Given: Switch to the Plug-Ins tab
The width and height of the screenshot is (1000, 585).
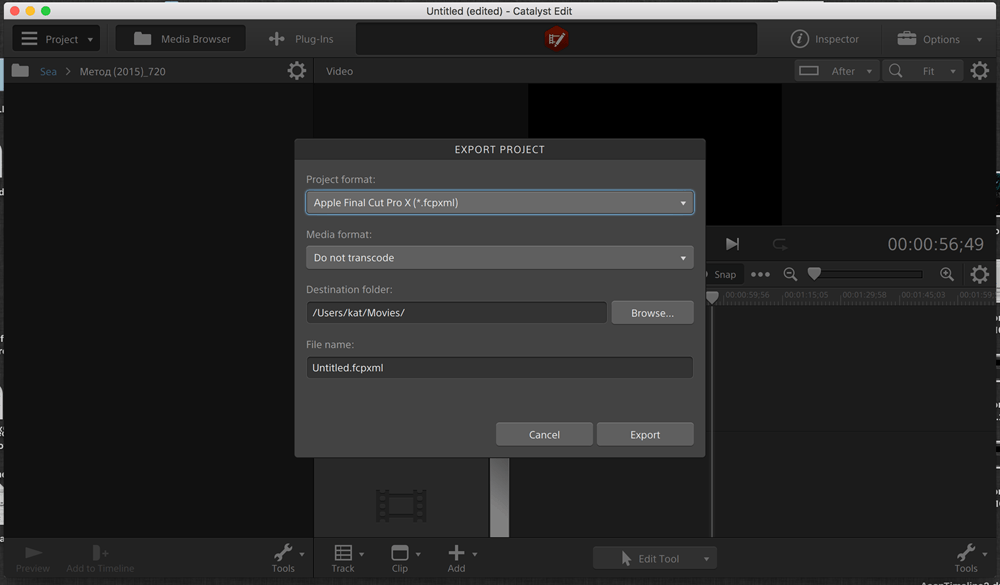Looking at the screenshot, I should click(x=301, y=39).
